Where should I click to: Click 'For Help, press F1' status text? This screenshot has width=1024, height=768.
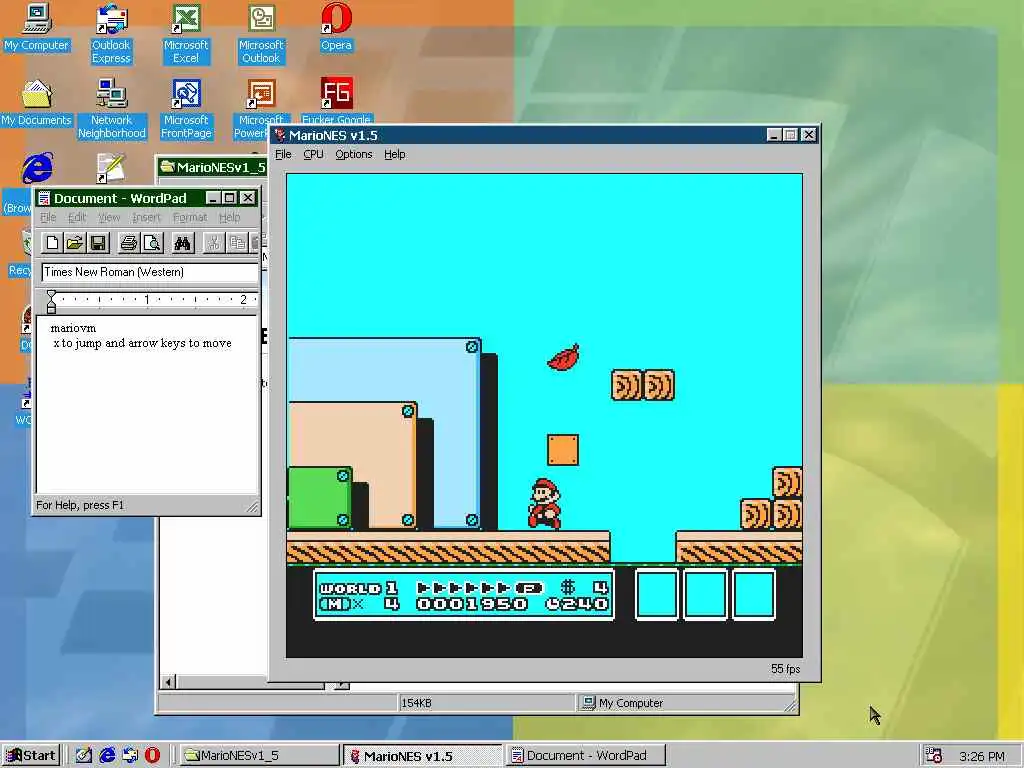coord(80,505)
